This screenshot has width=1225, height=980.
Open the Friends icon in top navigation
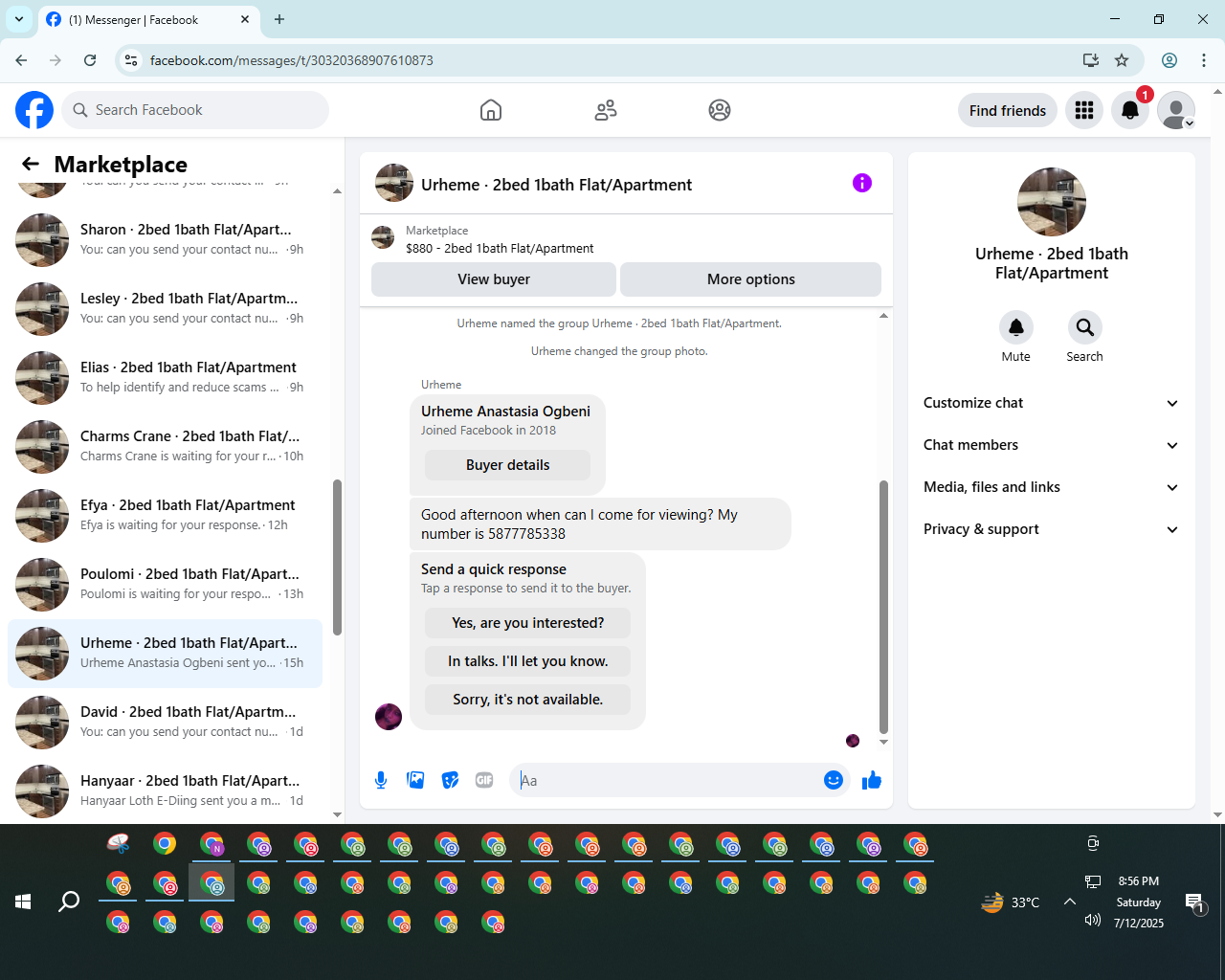tap(606, 110)
